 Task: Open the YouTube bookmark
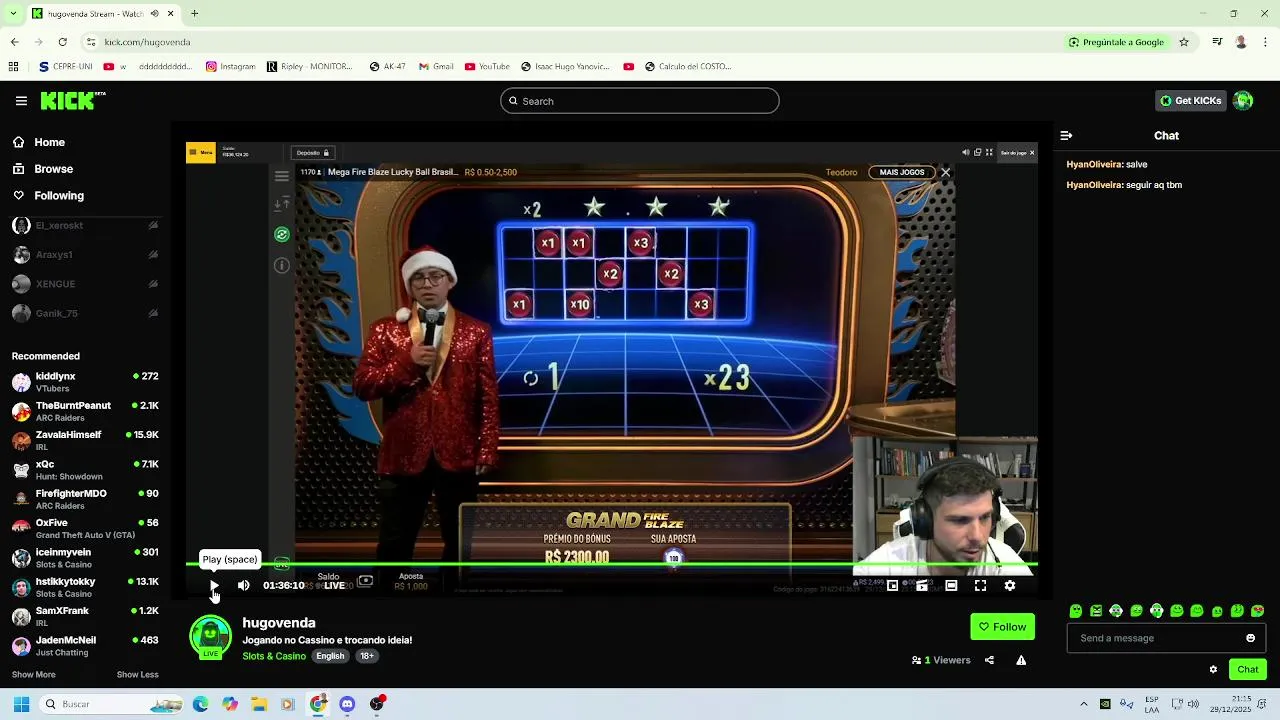point(487,67)
